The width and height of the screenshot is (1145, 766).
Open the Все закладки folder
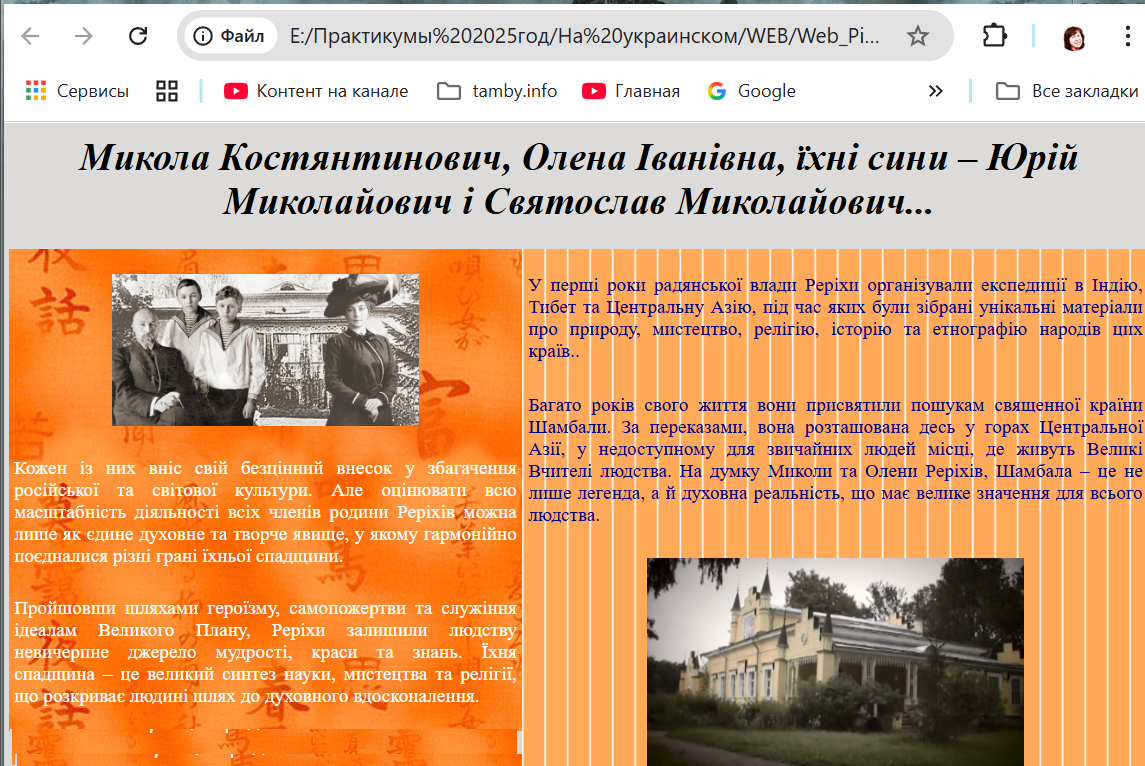(x=1067, y=91)
